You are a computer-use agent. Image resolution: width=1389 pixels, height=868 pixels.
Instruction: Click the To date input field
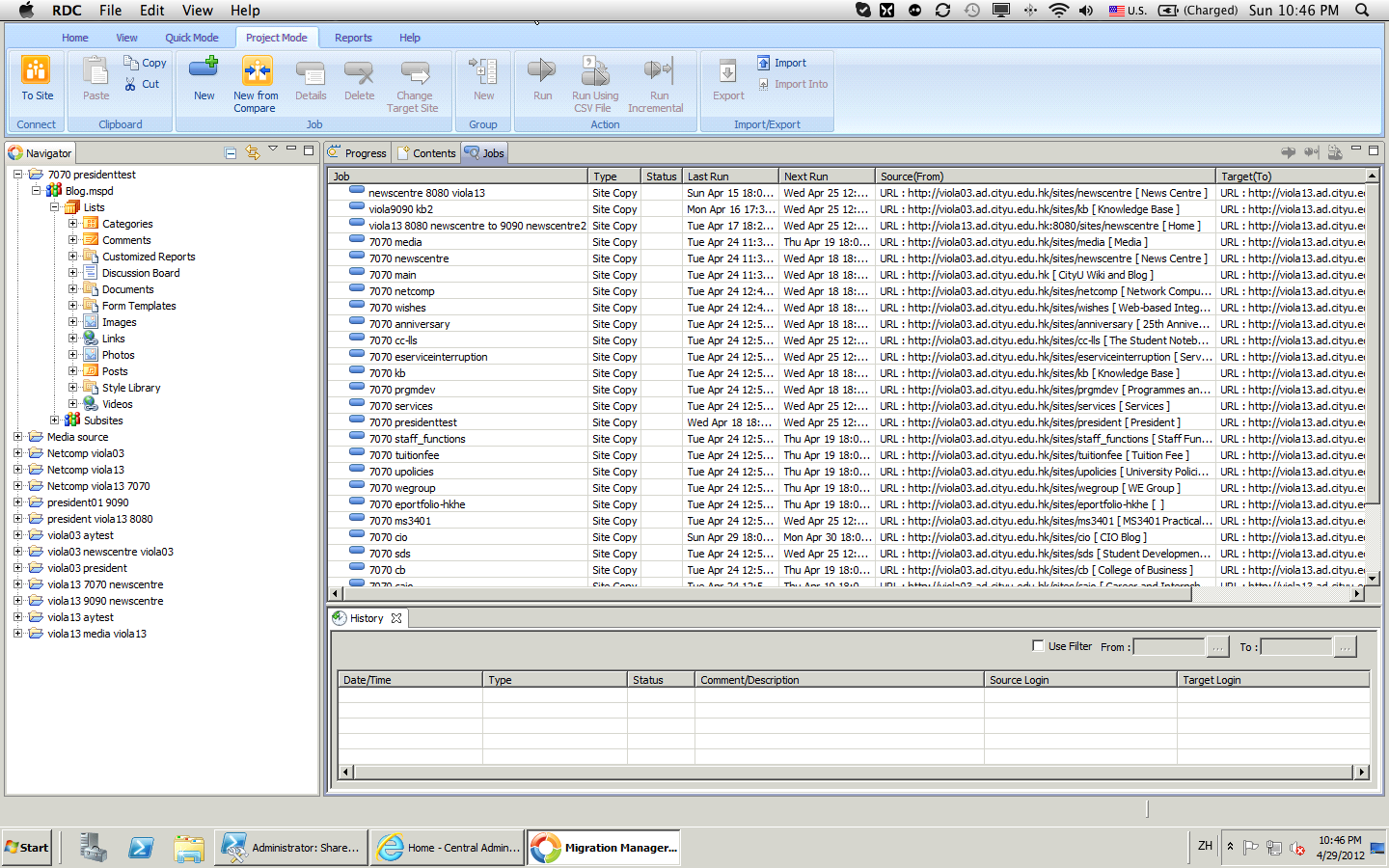[1296, 646]
